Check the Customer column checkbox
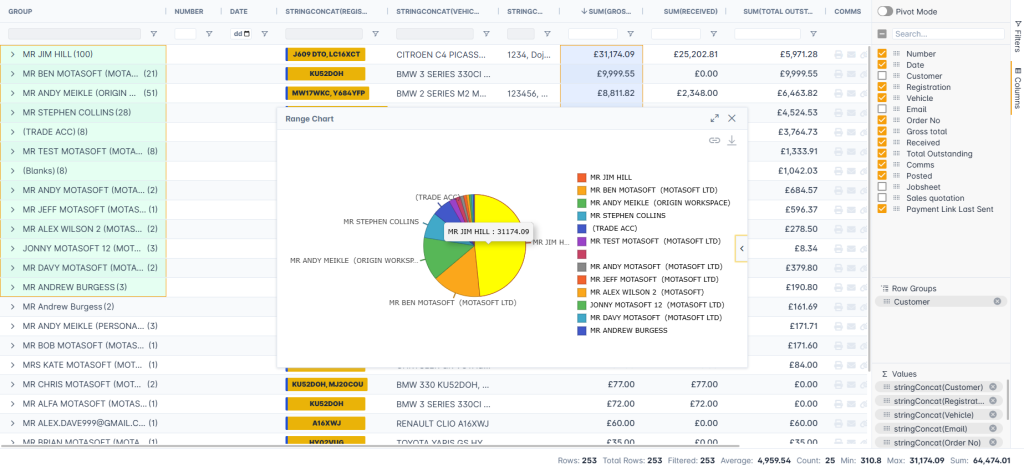The image size is (1024, 471). (x=882, y=76)
